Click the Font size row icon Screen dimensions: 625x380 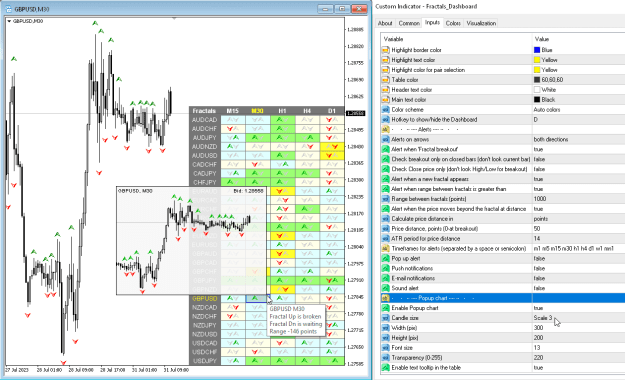(x=385, y=348)
